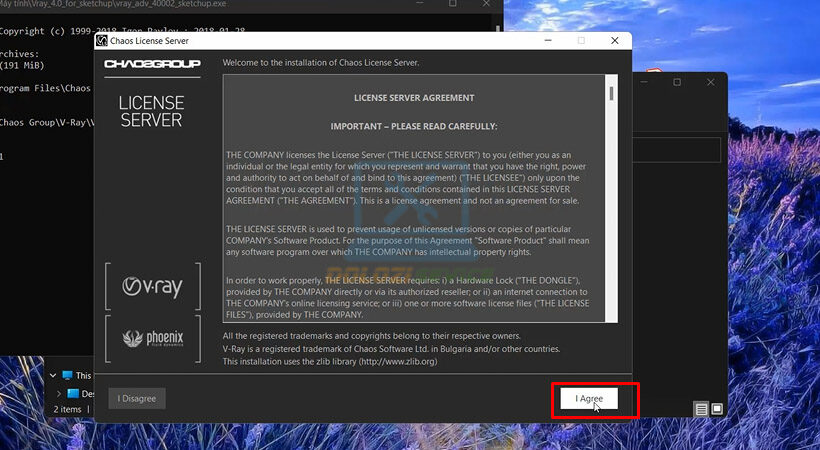Expand the Desktop folder tree node
The image size is (820, 450).
point(59,393)
